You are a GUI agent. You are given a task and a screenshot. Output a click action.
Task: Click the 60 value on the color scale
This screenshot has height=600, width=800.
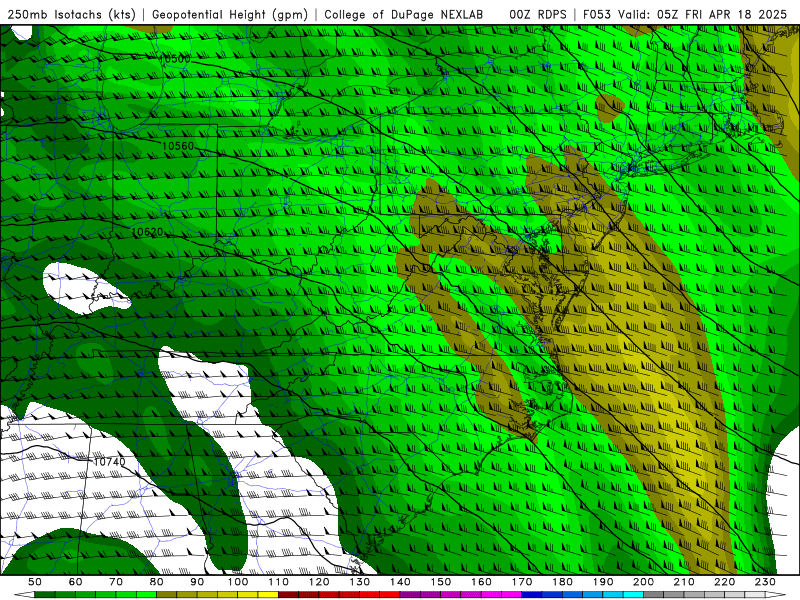76,582
